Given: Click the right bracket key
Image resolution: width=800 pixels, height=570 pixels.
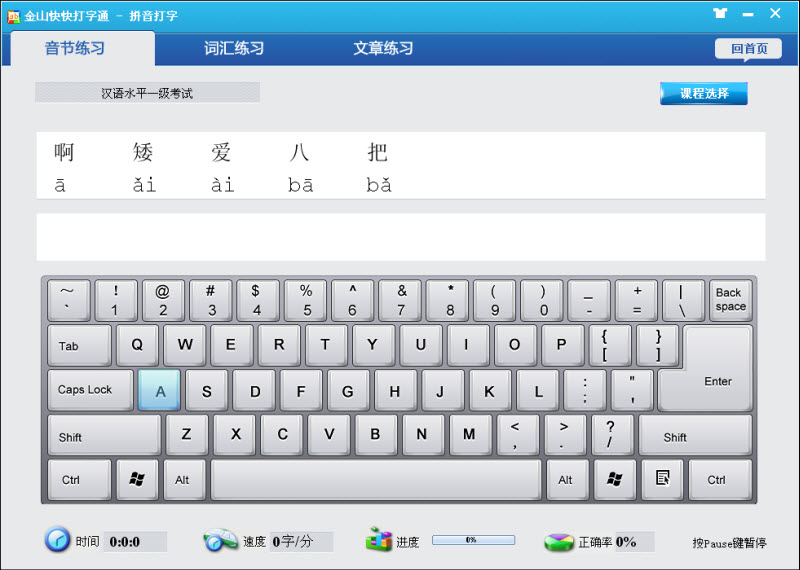Looking at the screenshot, I should (x=657, y=345).
